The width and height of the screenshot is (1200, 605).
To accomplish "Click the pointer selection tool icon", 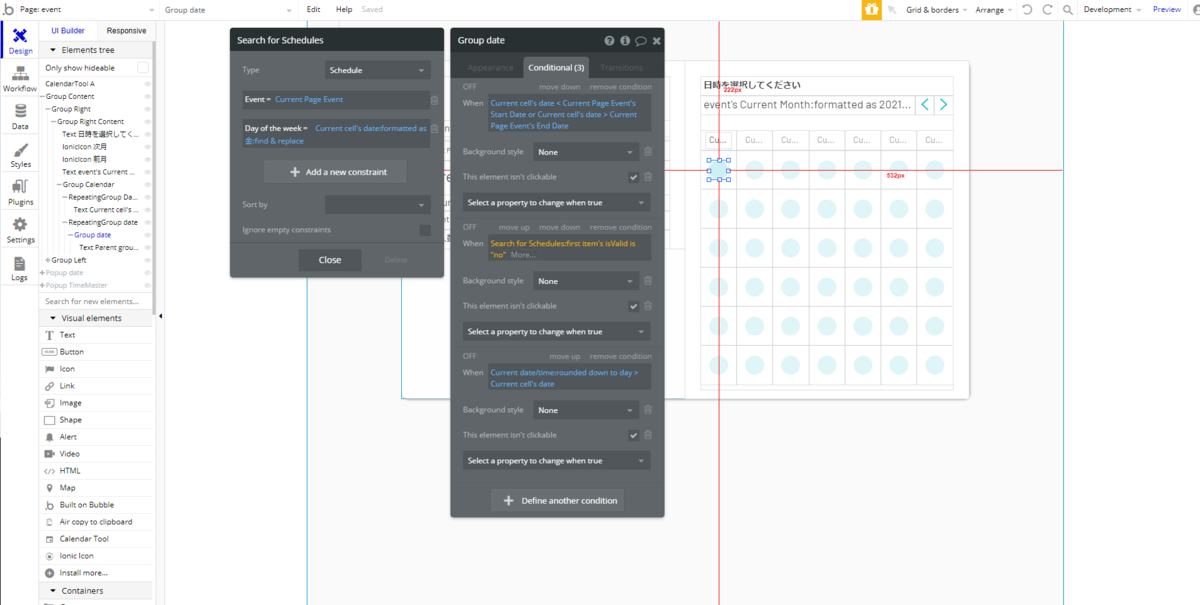I will [x=892, y=10].
